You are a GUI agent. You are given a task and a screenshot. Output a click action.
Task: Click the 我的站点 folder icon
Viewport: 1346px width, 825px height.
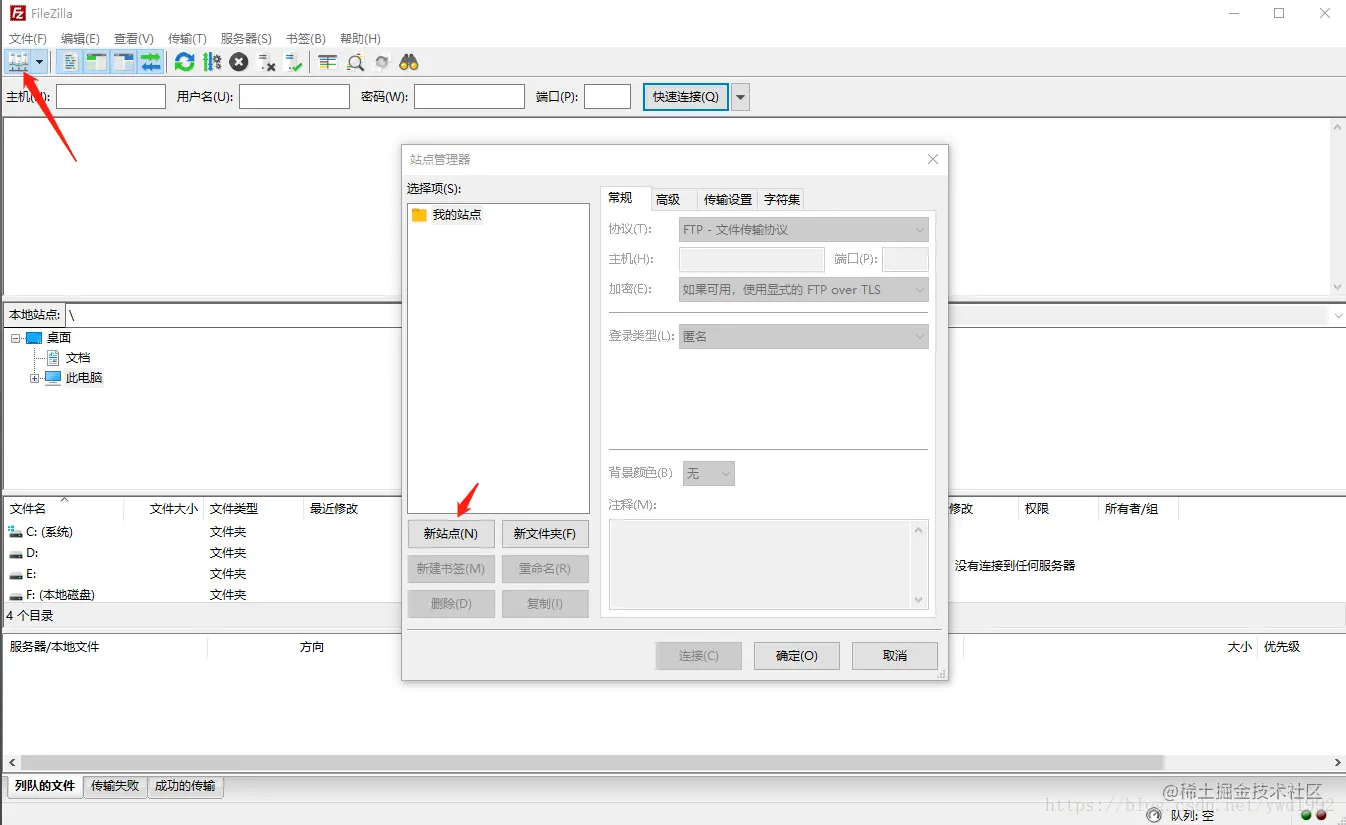pyautogui.click(x=419, y=215)
